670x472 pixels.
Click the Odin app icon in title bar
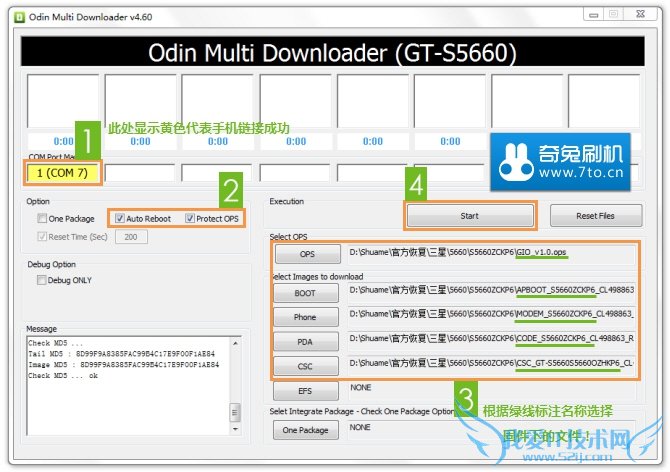pos(19,17)
